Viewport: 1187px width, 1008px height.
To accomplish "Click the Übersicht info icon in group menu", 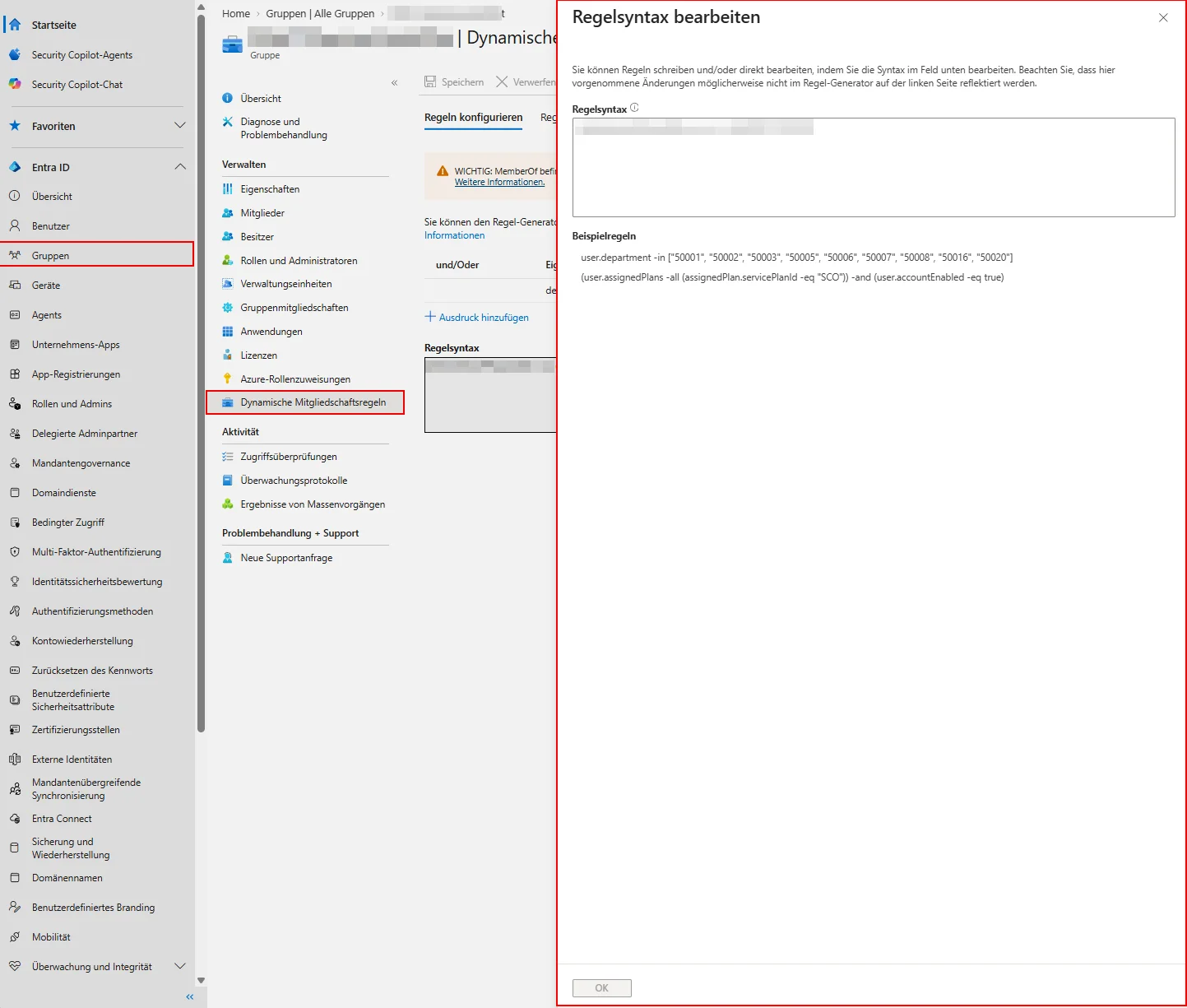I will pyautogui.click(x=228, y=98).
